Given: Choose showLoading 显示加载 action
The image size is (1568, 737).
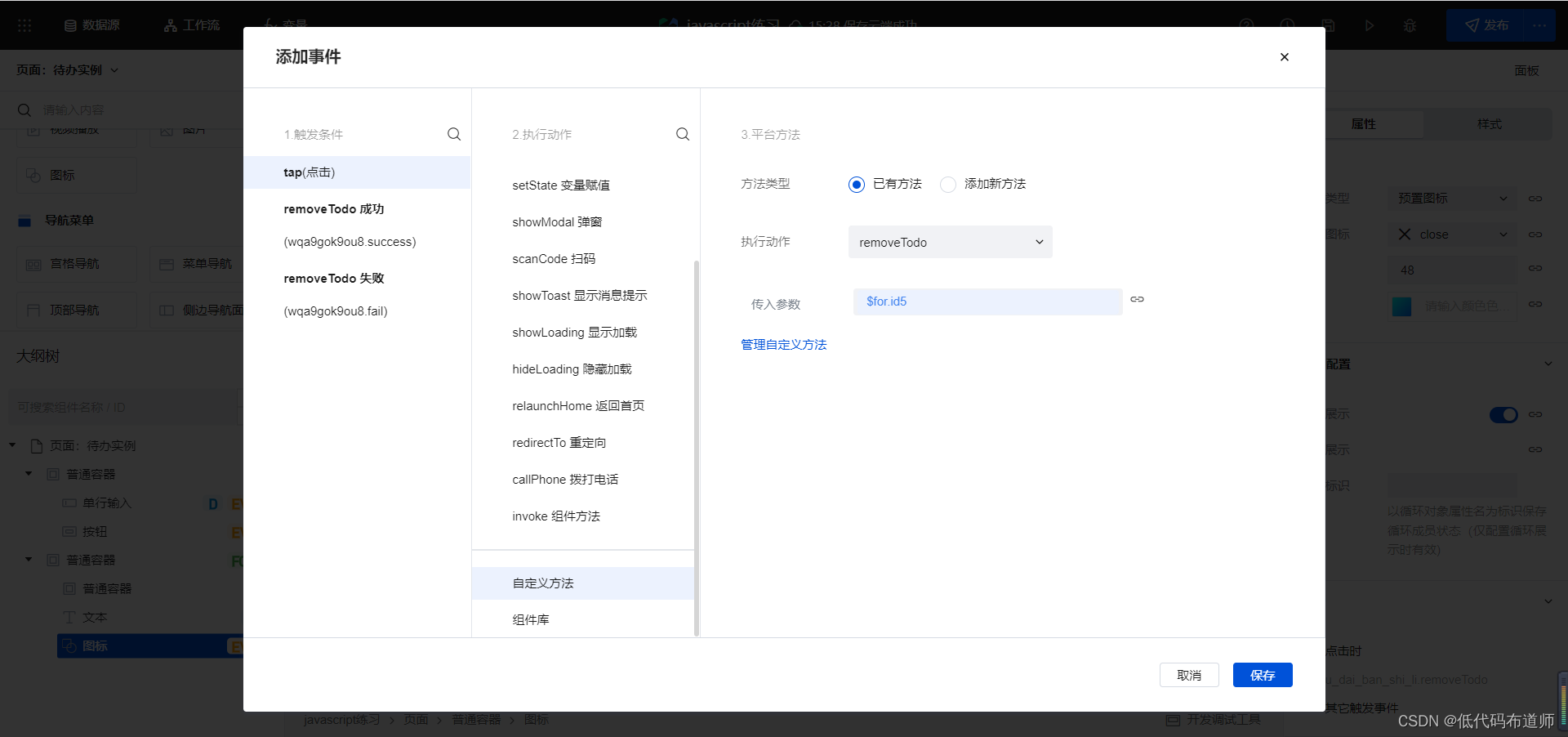Looking at the screenshot, I should 574,333.
